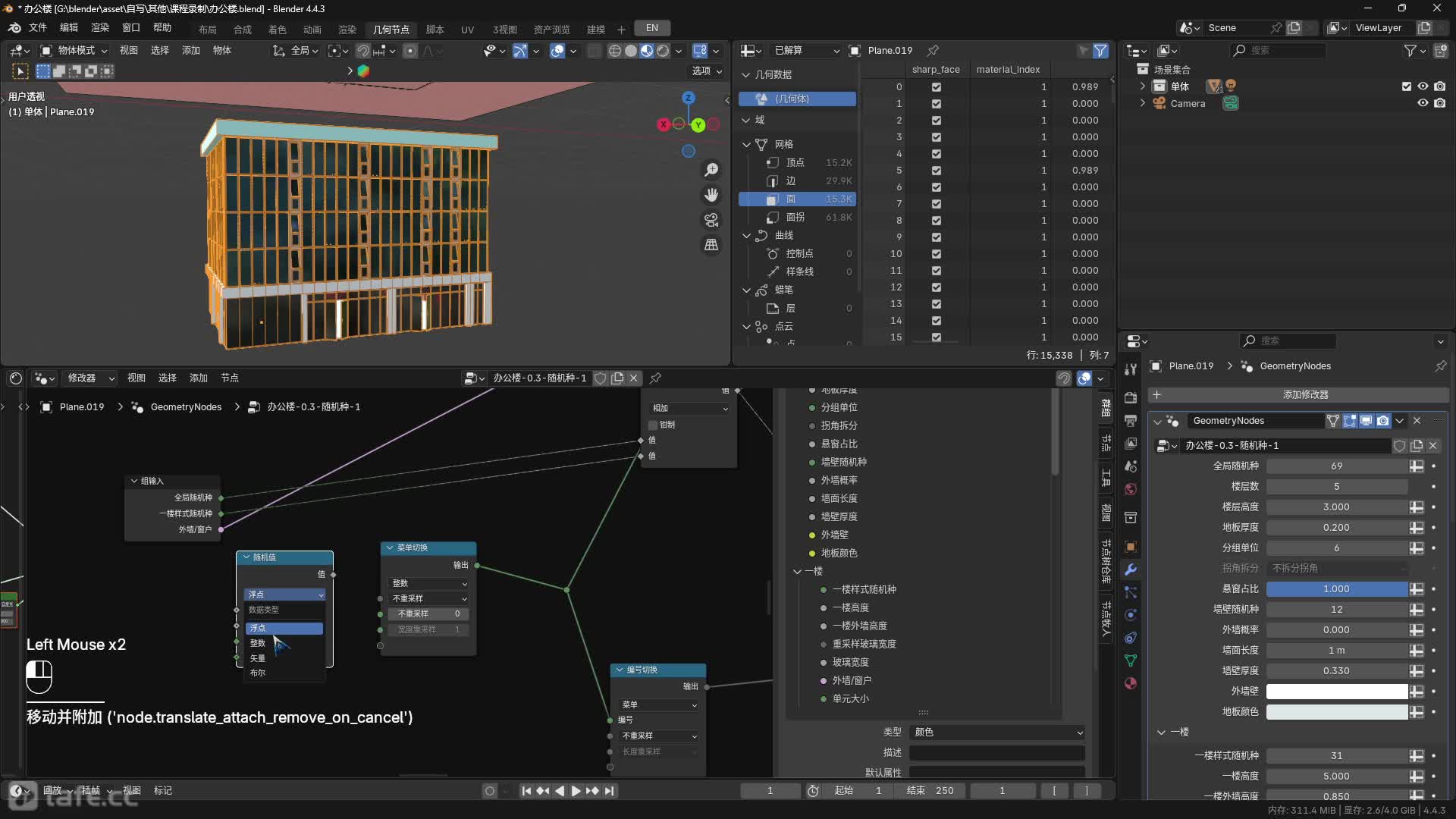The image size is (1456, 819).
Task: Exclude 单体 collection from view layer
Action: pyautogui.click(x=1407, y=86)
